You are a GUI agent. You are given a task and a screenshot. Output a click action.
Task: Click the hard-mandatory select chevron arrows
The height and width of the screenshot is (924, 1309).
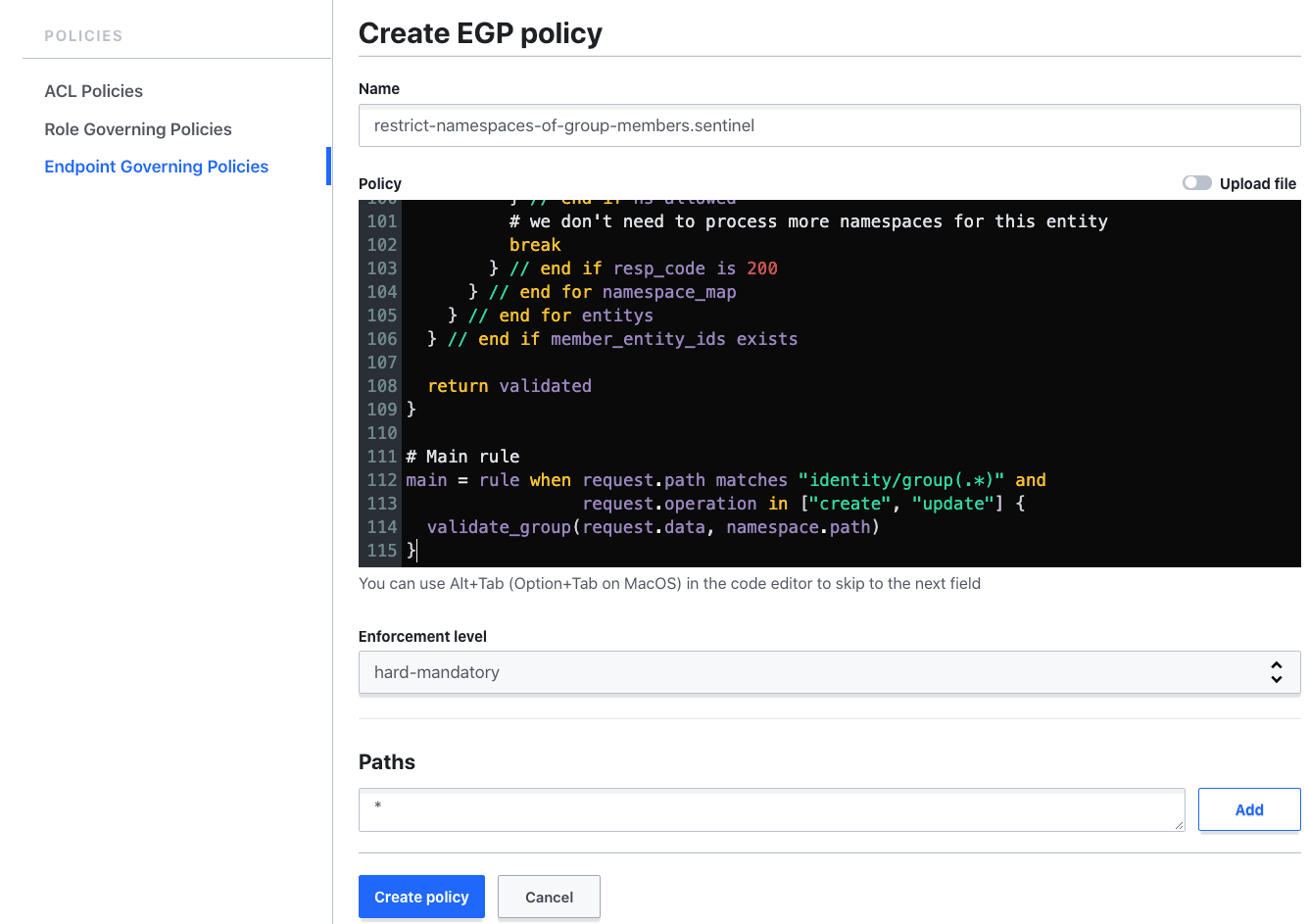1276,672
